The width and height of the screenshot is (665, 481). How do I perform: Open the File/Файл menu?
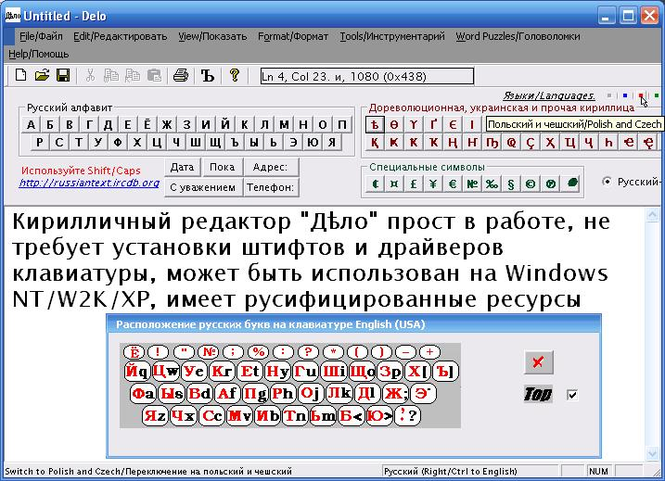click(41, 36)
